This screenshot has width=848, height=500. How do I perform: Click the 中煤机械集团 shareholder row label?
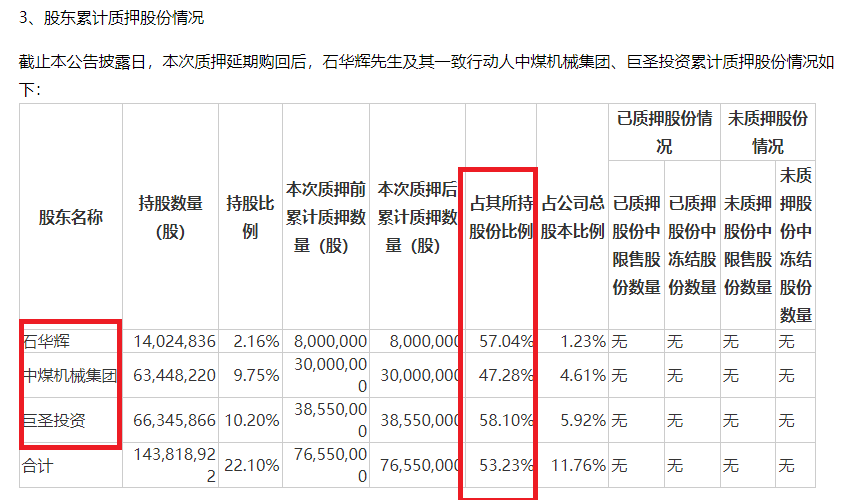70,377
